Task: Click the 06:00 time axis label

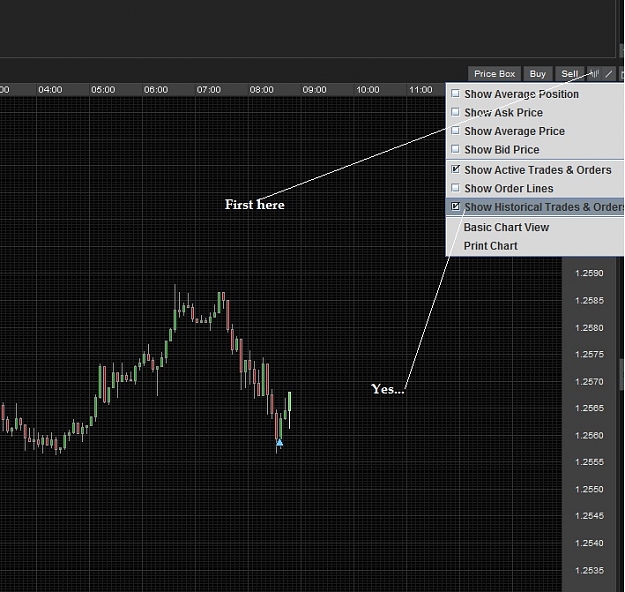Action: coord(156,90)
